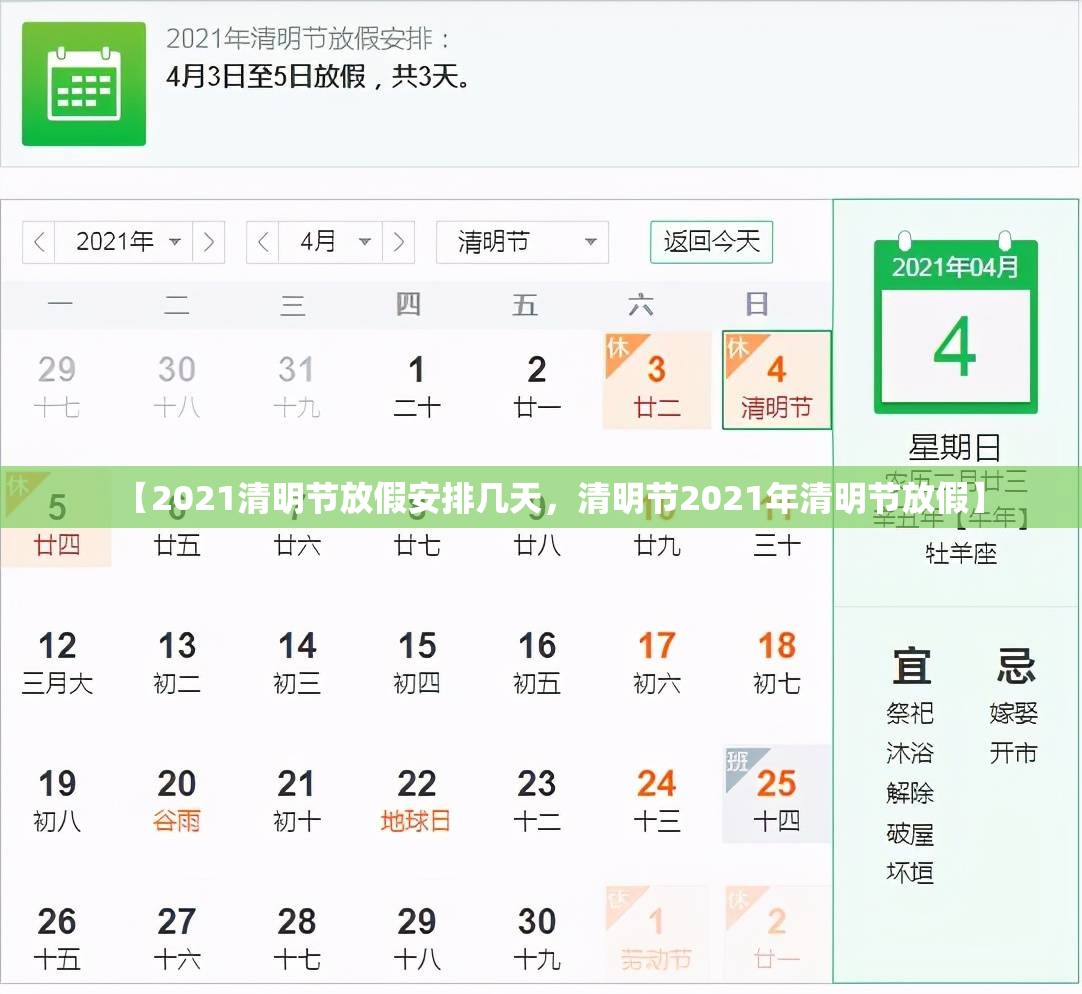Viewport: 1082px width, 994px height.
Task: Click the 五 Friday column header
Action: point(524,304)
